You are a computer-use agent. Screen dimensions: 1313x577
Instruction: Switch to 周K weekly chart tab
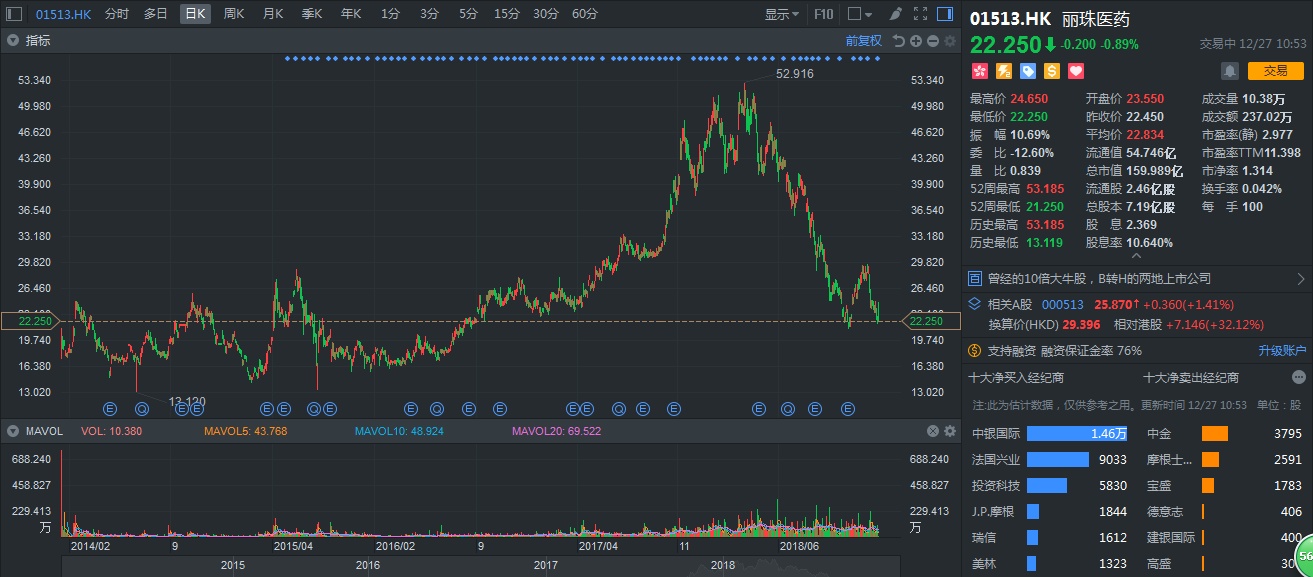click(234, 14)
